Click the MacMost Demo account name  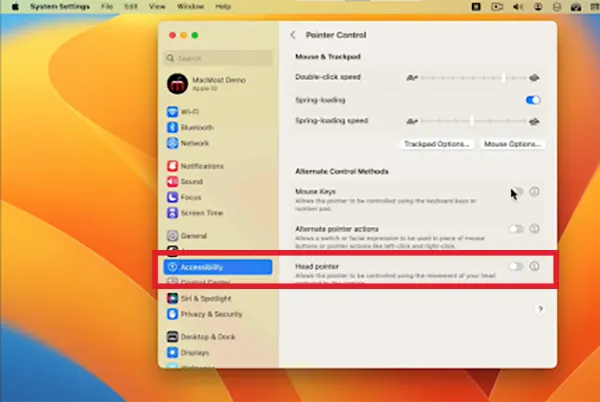219,80
